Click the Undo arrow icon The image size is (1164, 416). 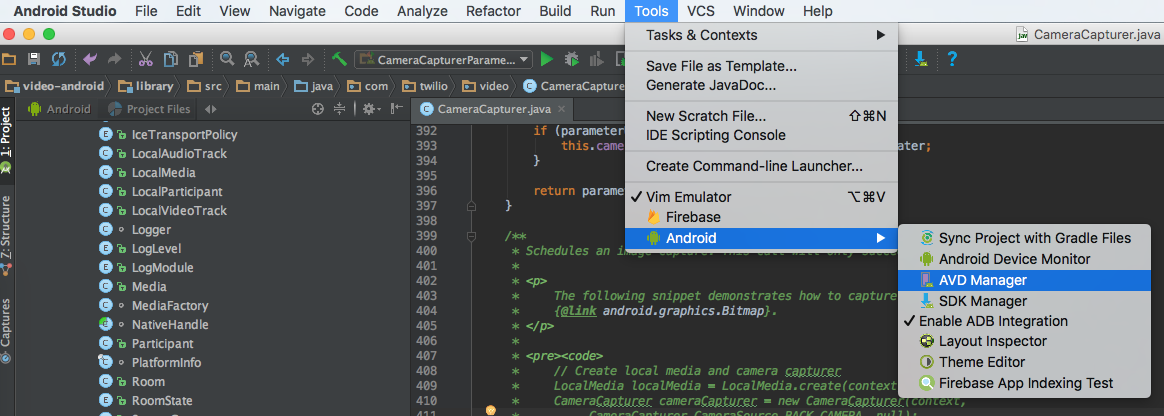90,59
